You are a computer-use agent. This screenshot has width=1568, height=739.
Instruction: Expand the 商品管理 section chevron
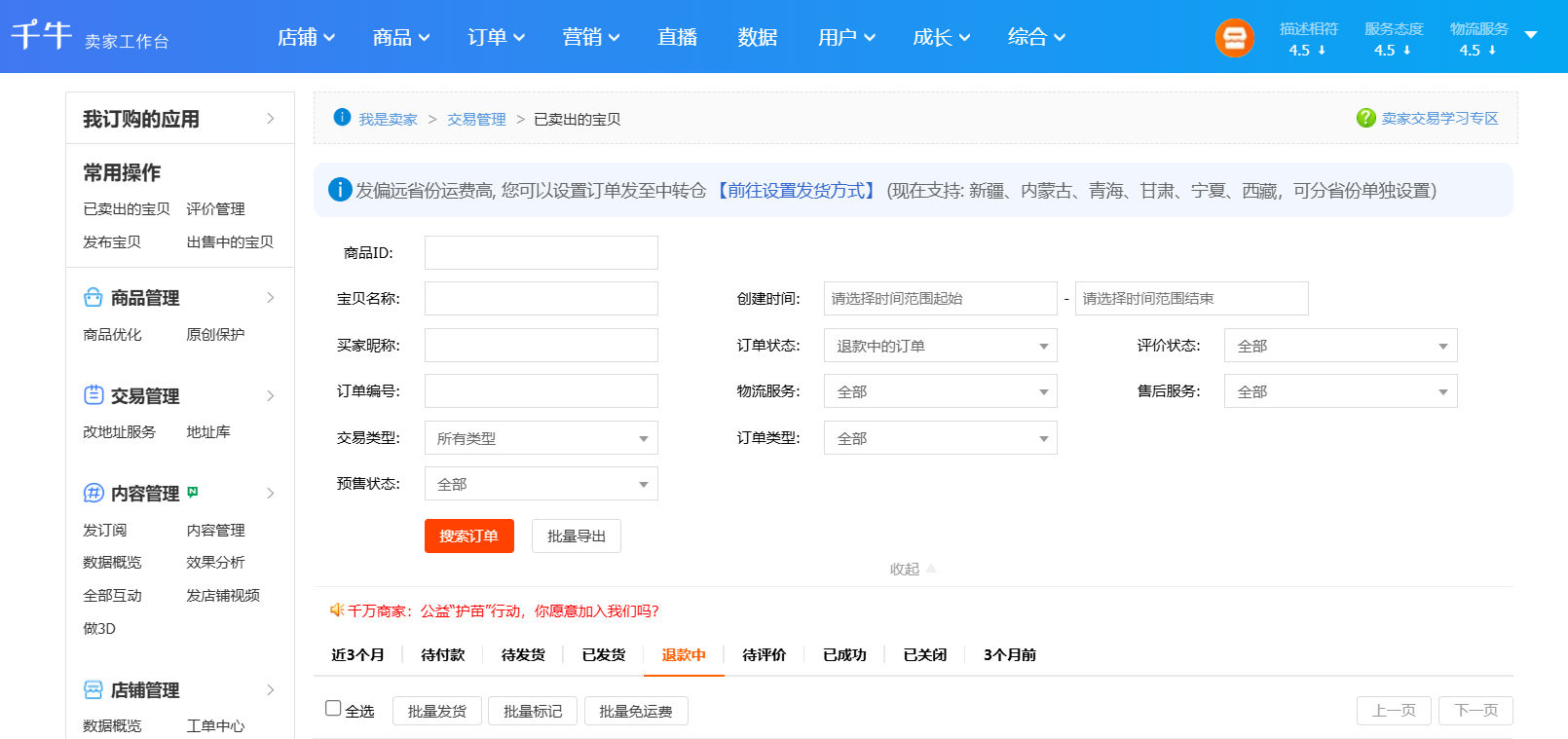pyautogui.click(x=271, y=298)
